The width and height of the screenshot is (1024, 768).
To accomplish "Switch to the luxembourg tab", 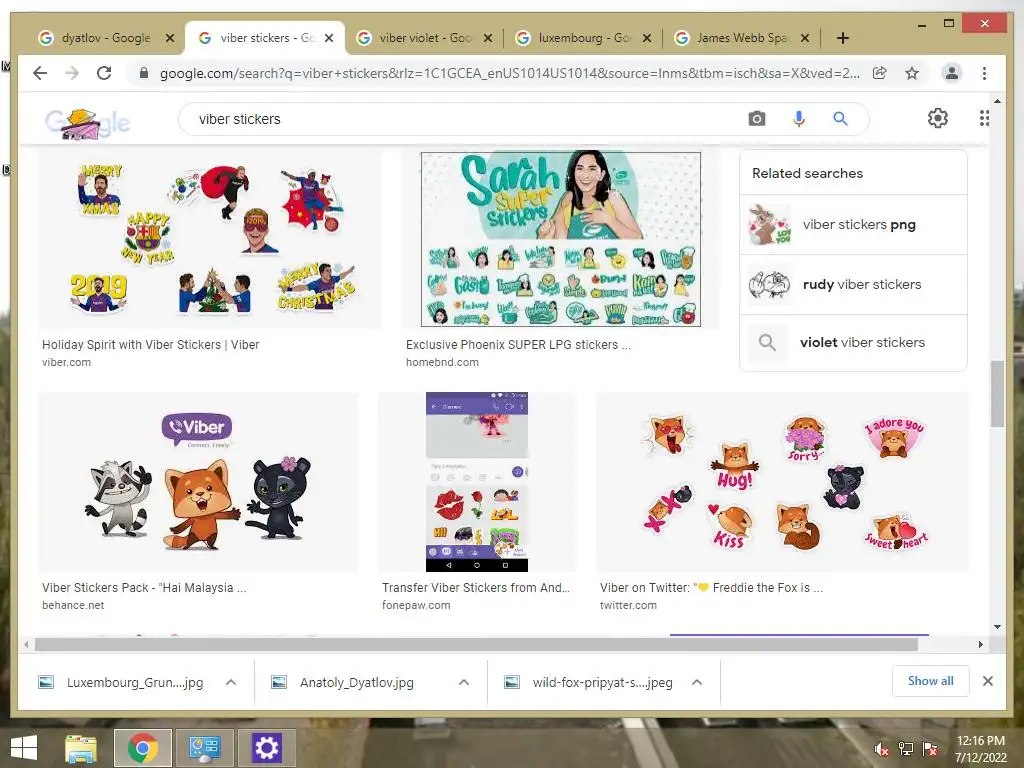I will [583, 38].
